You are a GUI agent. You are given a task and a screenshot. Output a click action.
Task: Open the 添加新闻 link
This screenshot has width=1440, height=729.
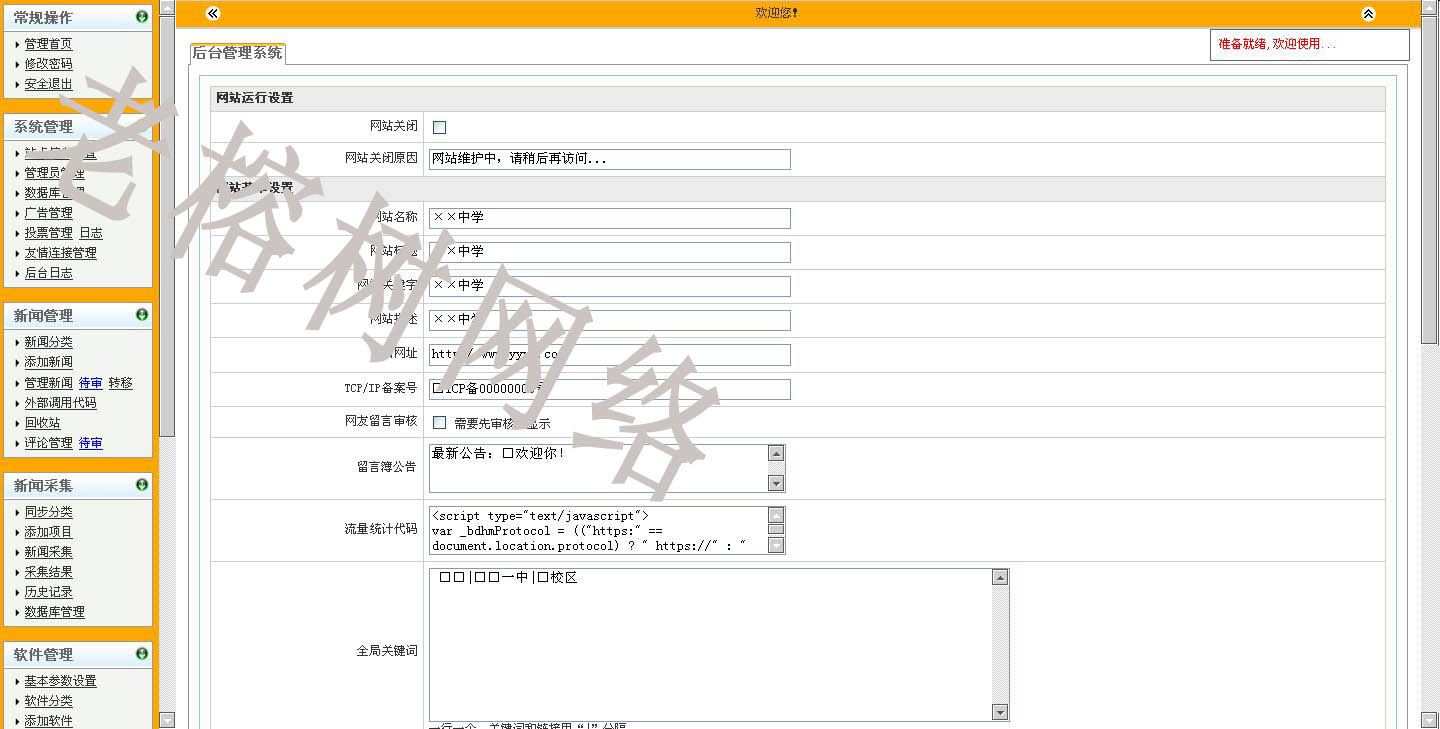pyautogui.click(x=48, y=362)
